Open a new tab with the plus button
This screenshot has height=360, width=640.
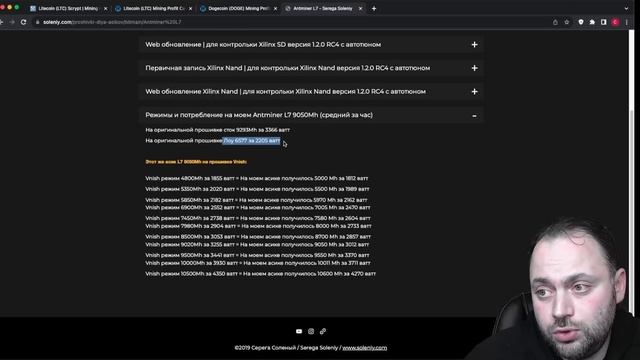374,8
